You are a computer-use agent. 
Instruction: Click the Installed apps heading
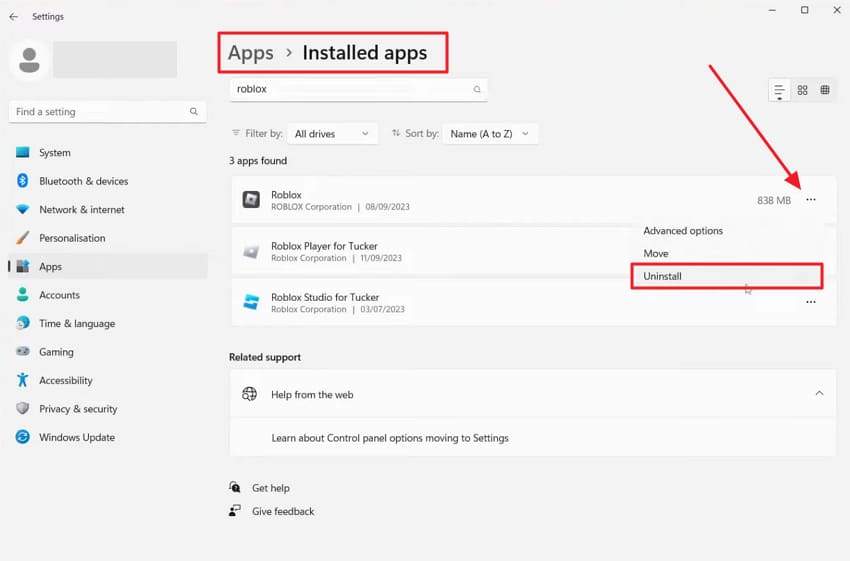coord(364,53)
